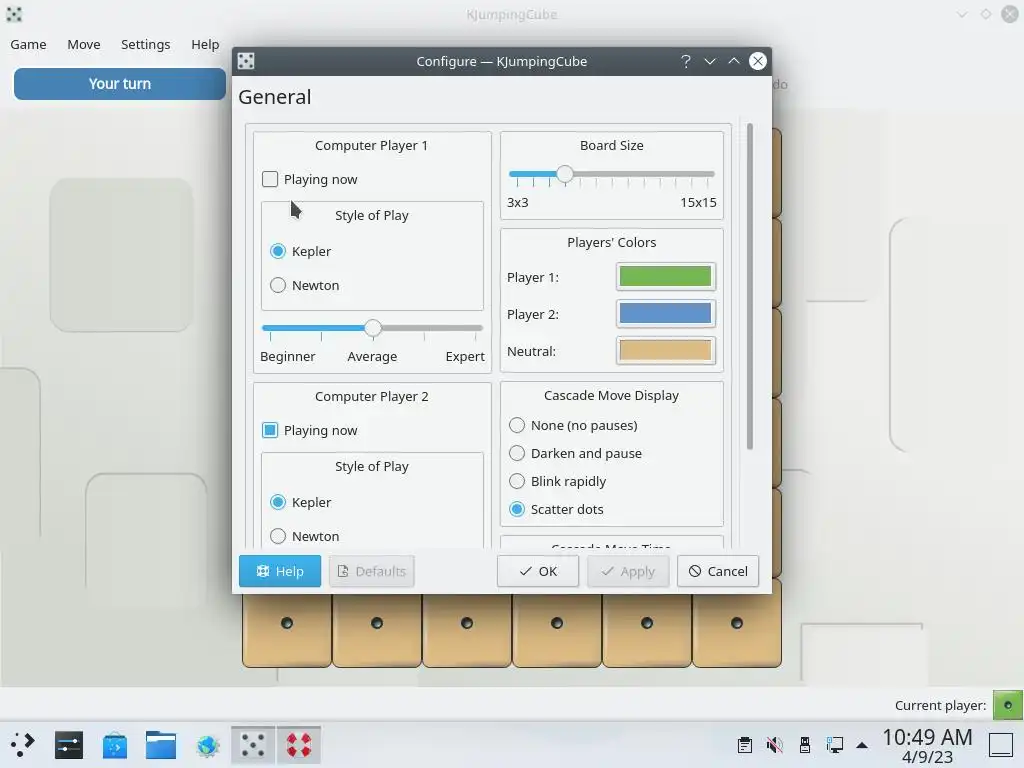Cancel the Configure dialog
Viewport: 1024px width, 768px height.
pyautogui.click(x=718, y=571)
